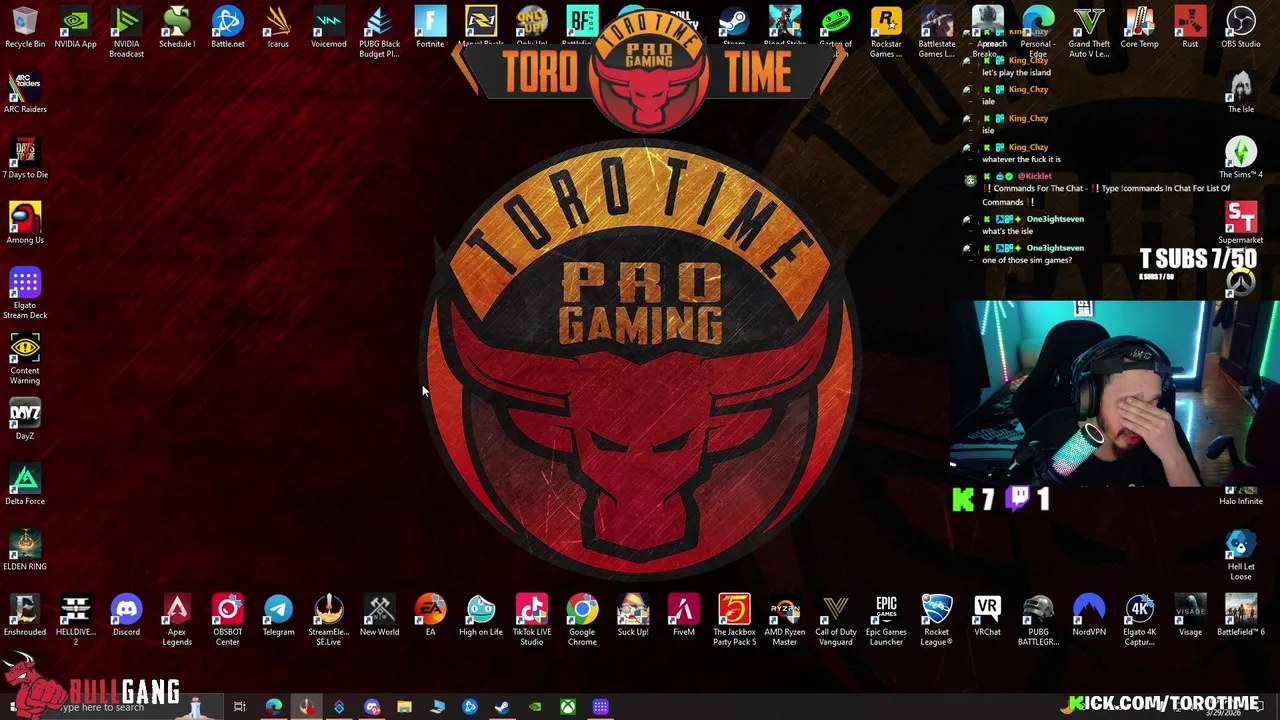The image size is (1280, 720).
Task: Select the Delta Force icon
Action: click(25, 485)
